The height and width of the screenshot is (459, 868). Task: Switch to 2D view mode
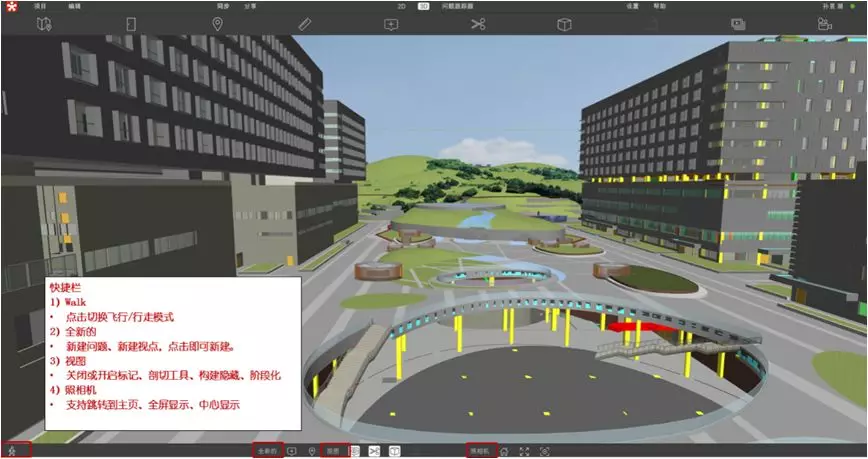click(x=401, y=6)
